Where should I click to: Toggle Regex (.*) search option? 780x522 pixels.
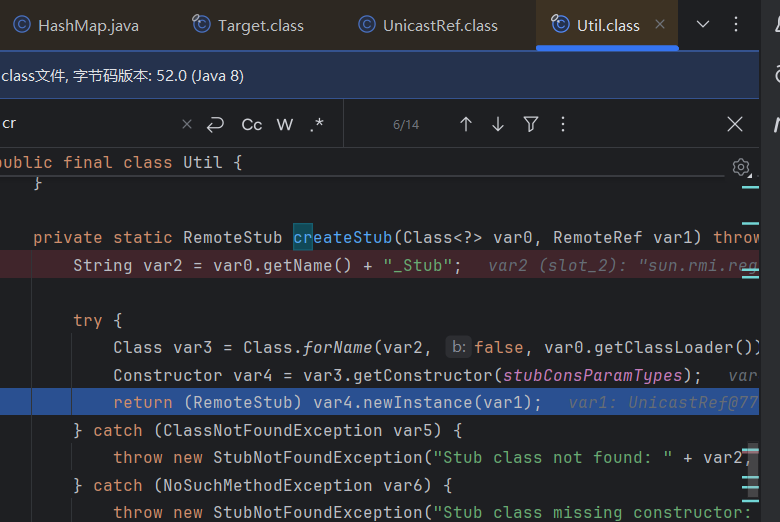click(x=317, y=124)
